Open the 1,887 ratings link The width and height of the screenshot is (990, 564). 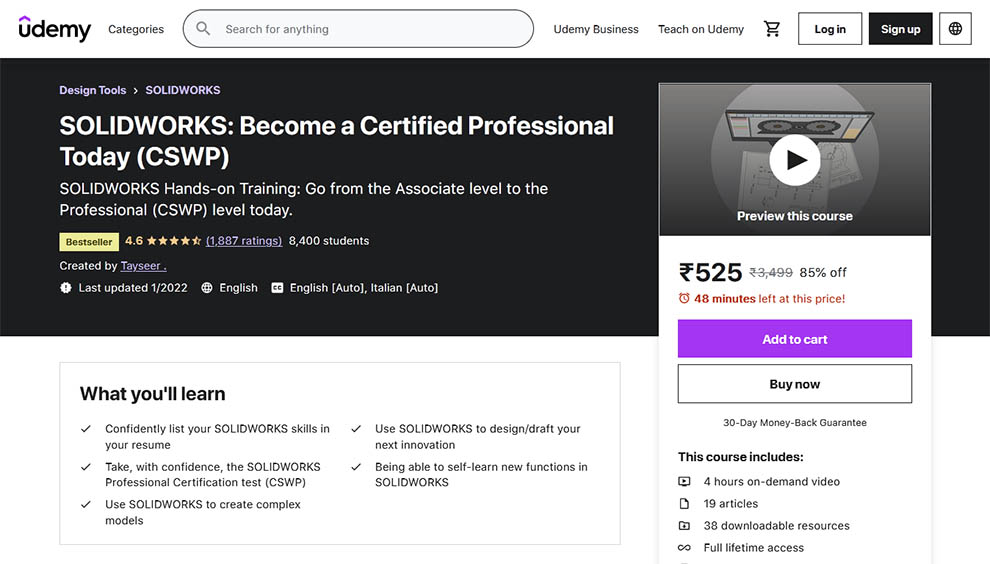tap(243, 241)
